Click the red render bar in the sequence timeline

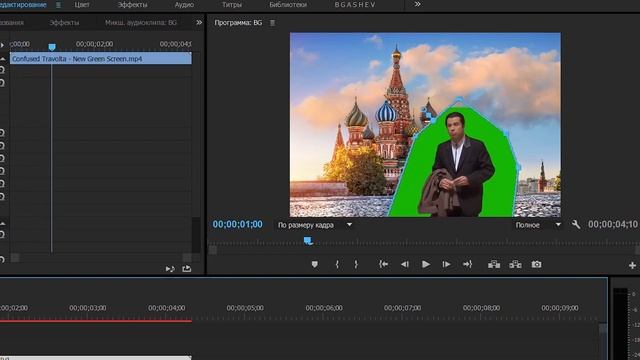coord(96,321)
